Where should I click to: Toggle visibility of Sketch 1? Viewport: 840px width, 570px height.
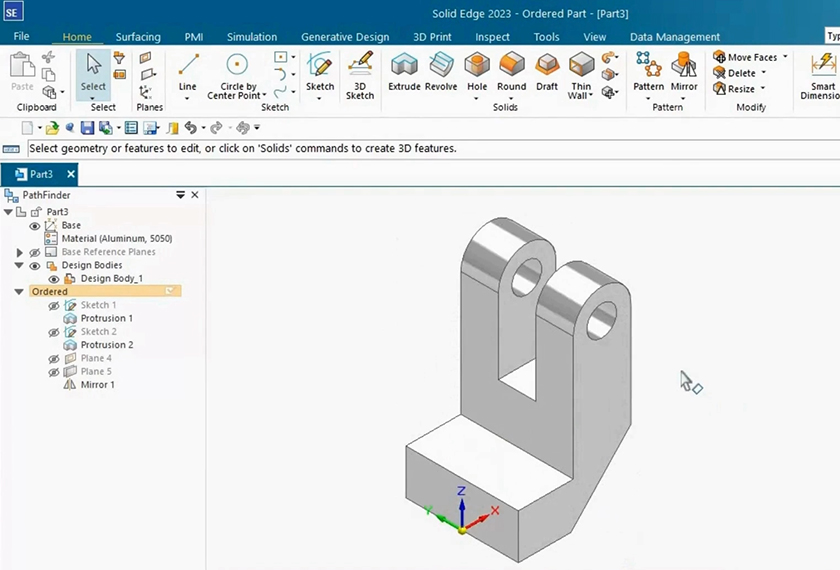coord(54,305)
